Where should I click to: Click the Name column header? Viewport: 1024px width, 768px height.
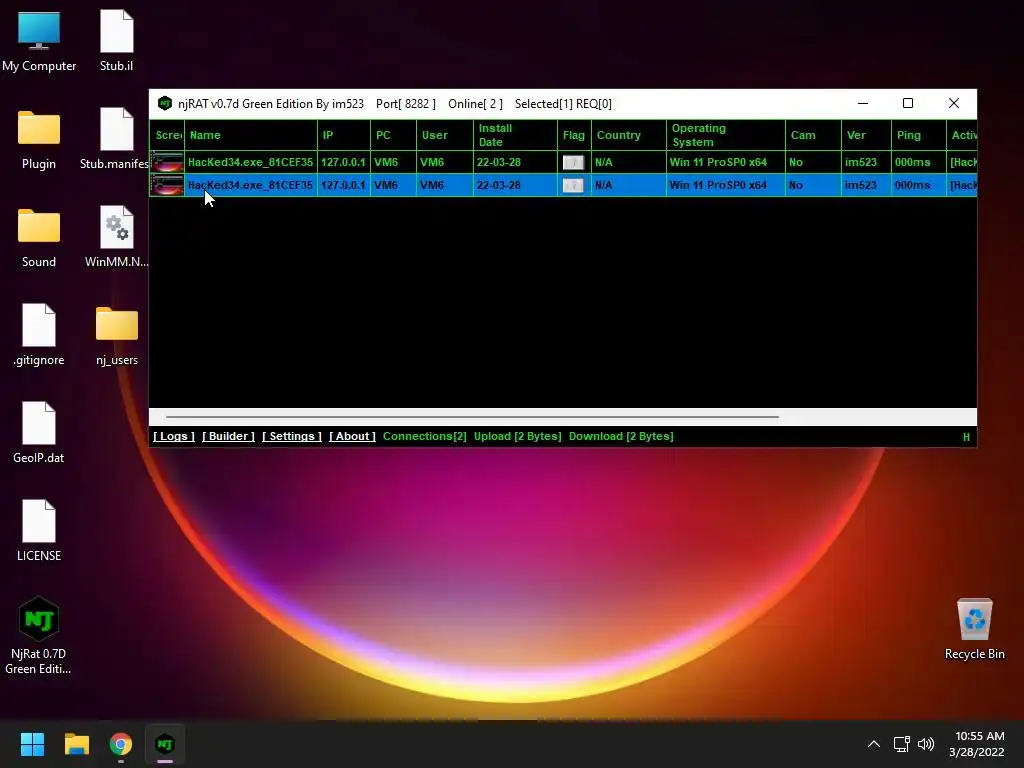[x=251, y=135]
